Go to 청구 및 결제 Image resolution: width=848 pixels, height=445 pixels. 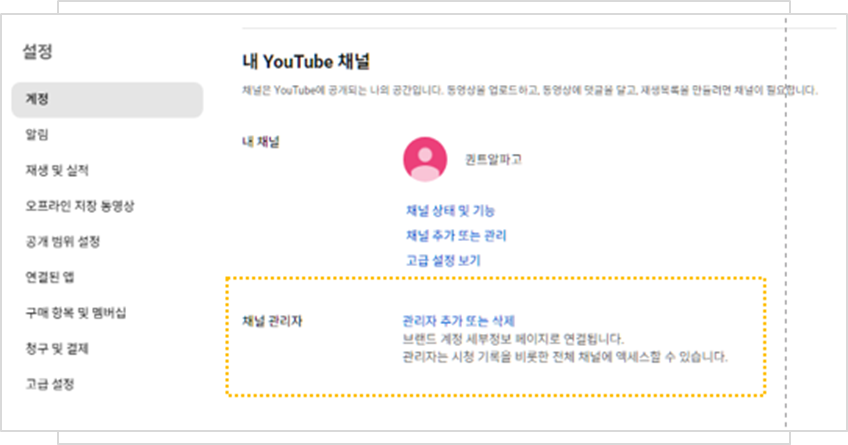pos(57,349)
